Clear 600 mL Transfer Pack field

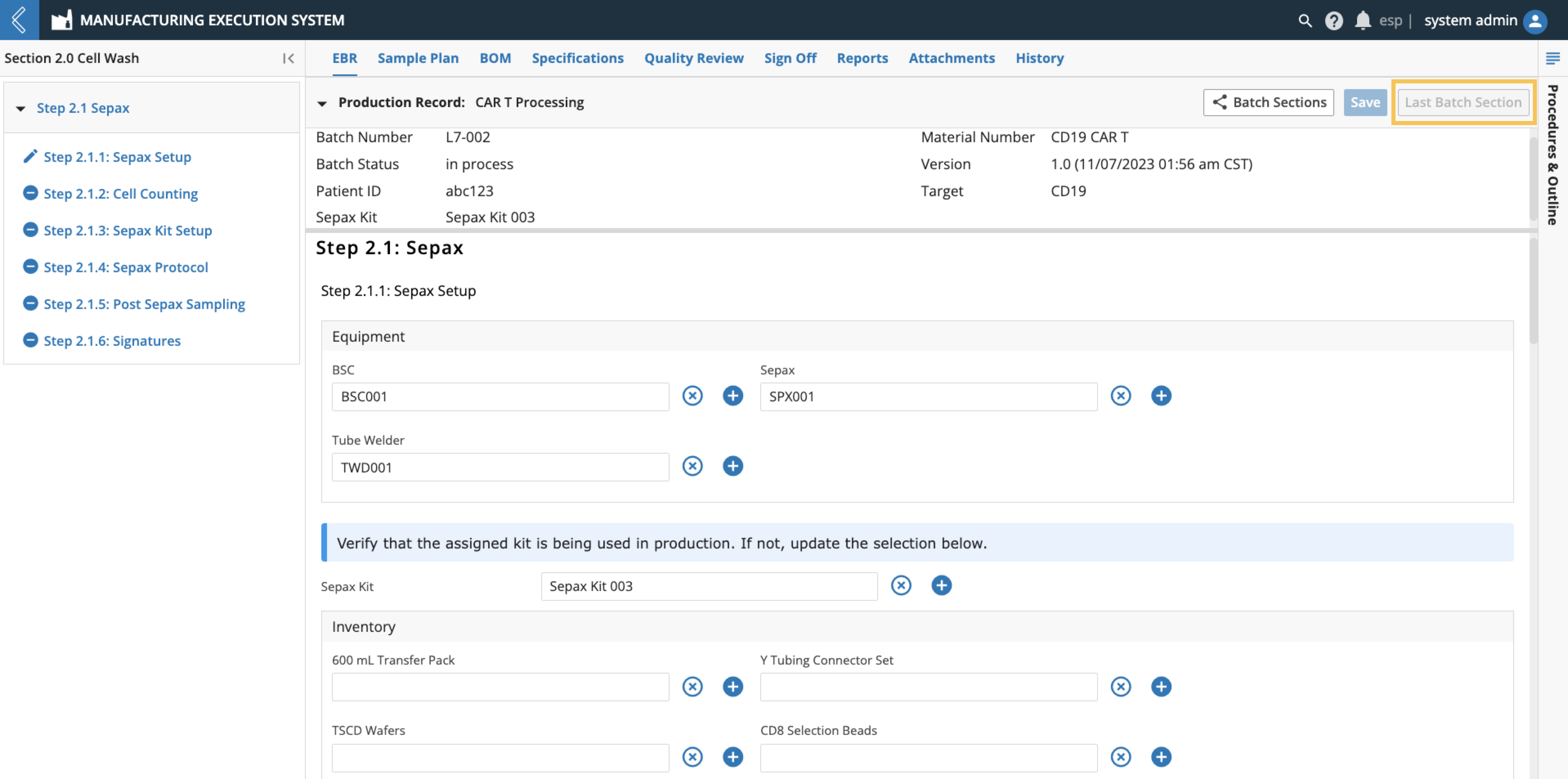click(692, 687)
